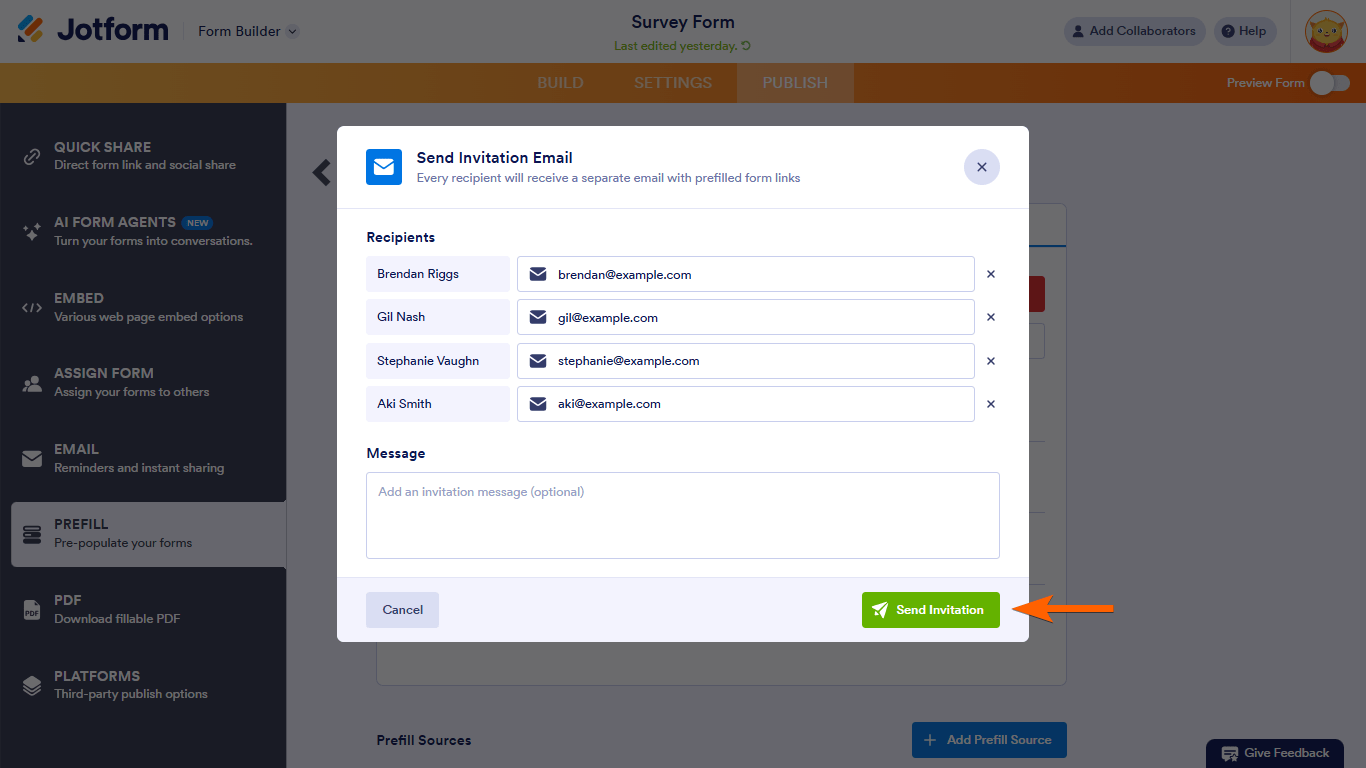Click the invitation Message text area

[682, 515]
